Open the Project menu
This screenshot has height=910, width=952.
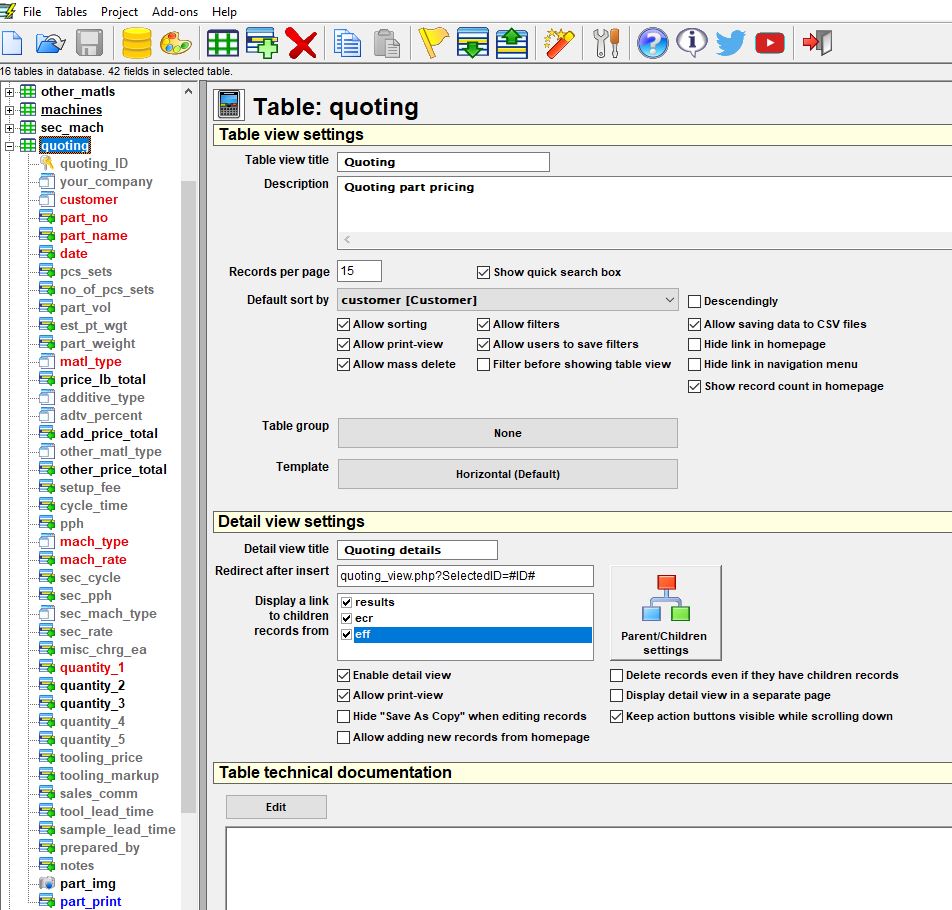[x=119, y=12]
